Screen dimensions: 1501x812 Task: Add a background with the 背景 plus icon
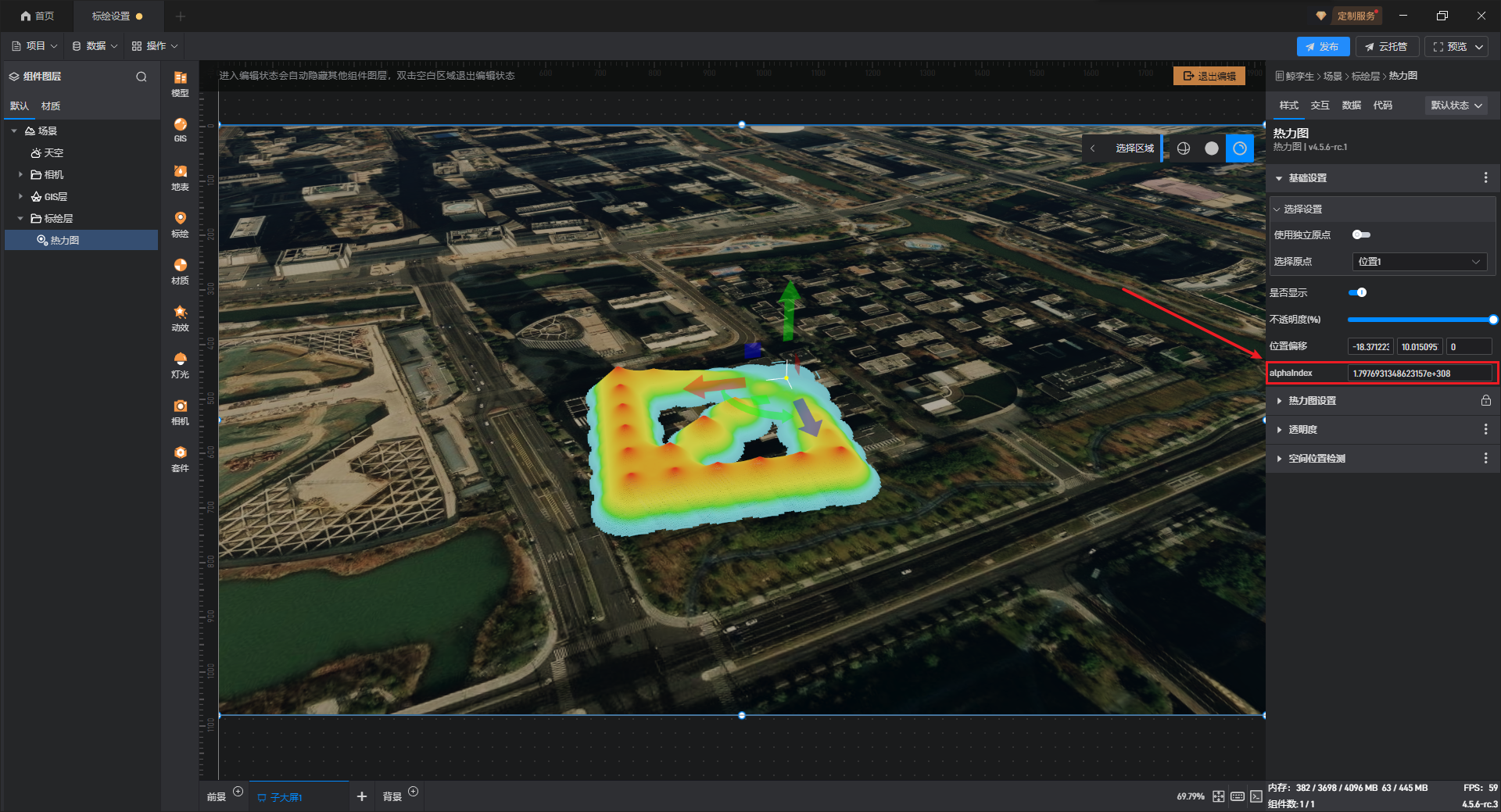pyautogui.click(x=414, y=792)
